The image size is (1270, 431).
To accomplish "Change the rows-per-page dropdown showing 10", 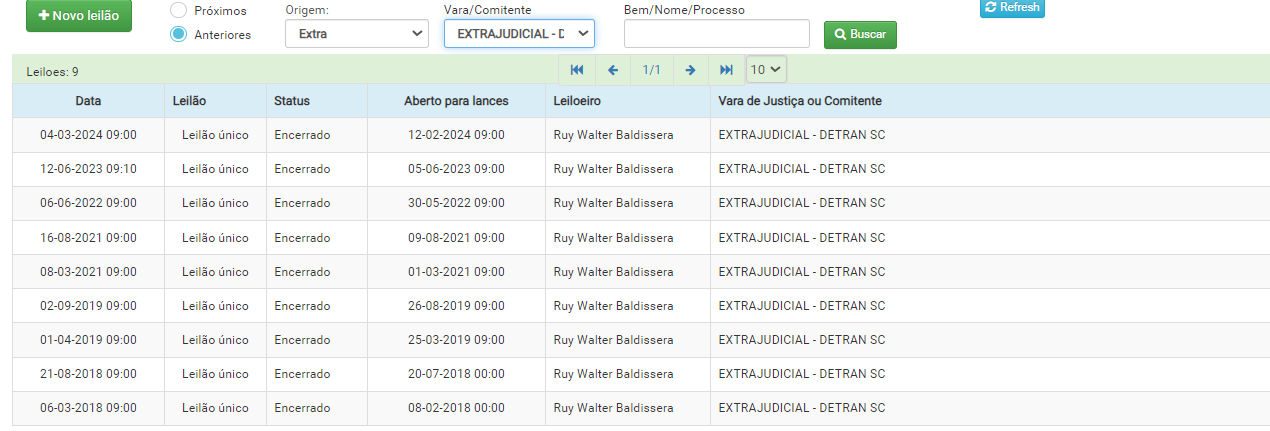I will coord(767,70).
